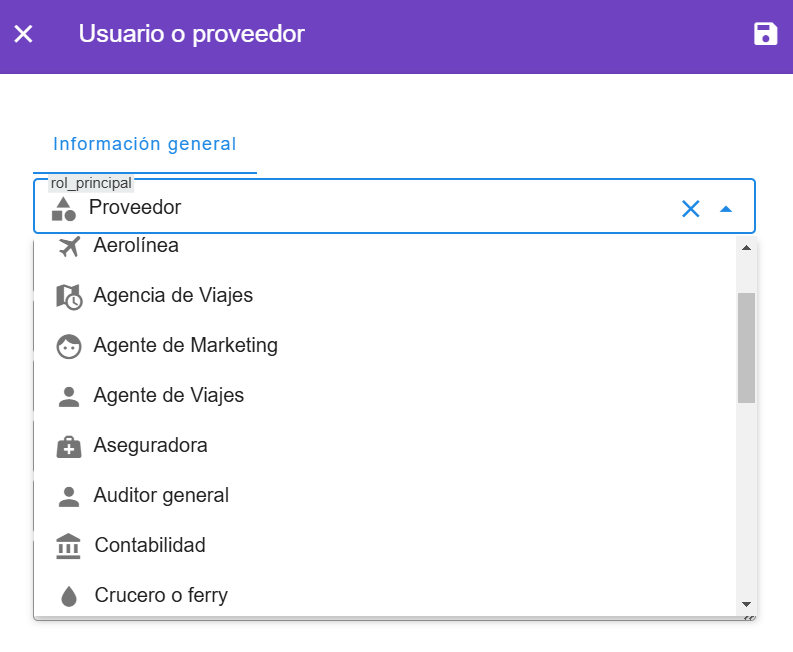
Task: Open the Información general tab
Action: coord(145,144)
